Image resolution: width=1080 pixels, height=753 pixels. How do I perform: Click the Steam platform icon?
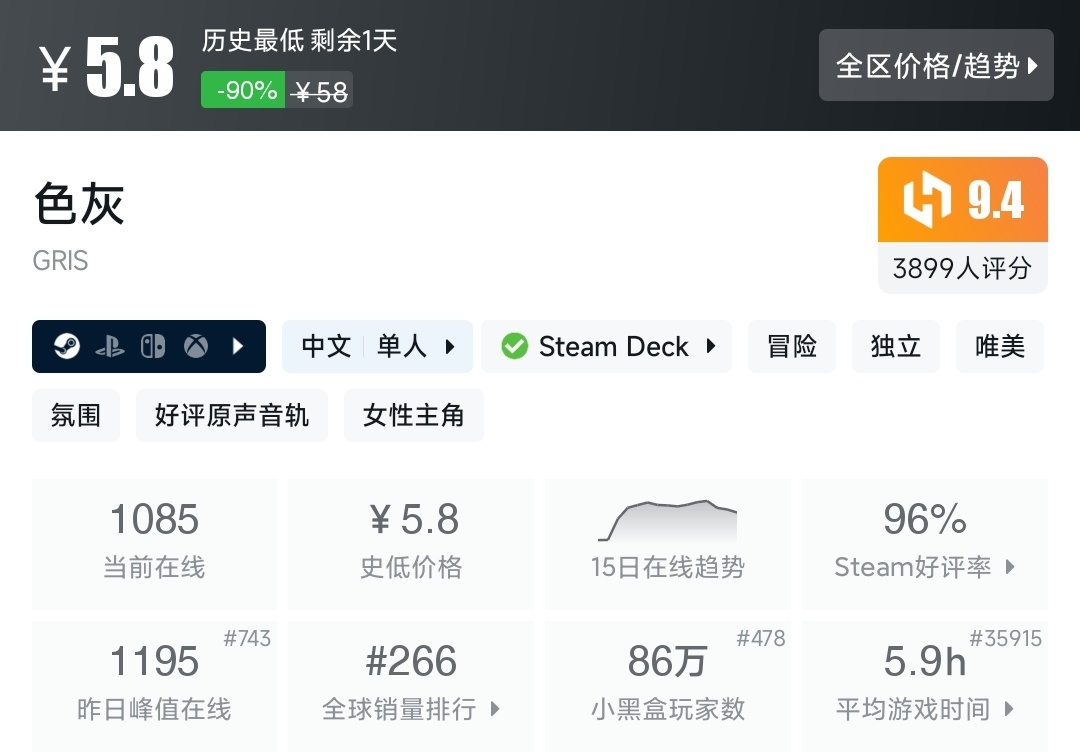click(x=68, y=347)
